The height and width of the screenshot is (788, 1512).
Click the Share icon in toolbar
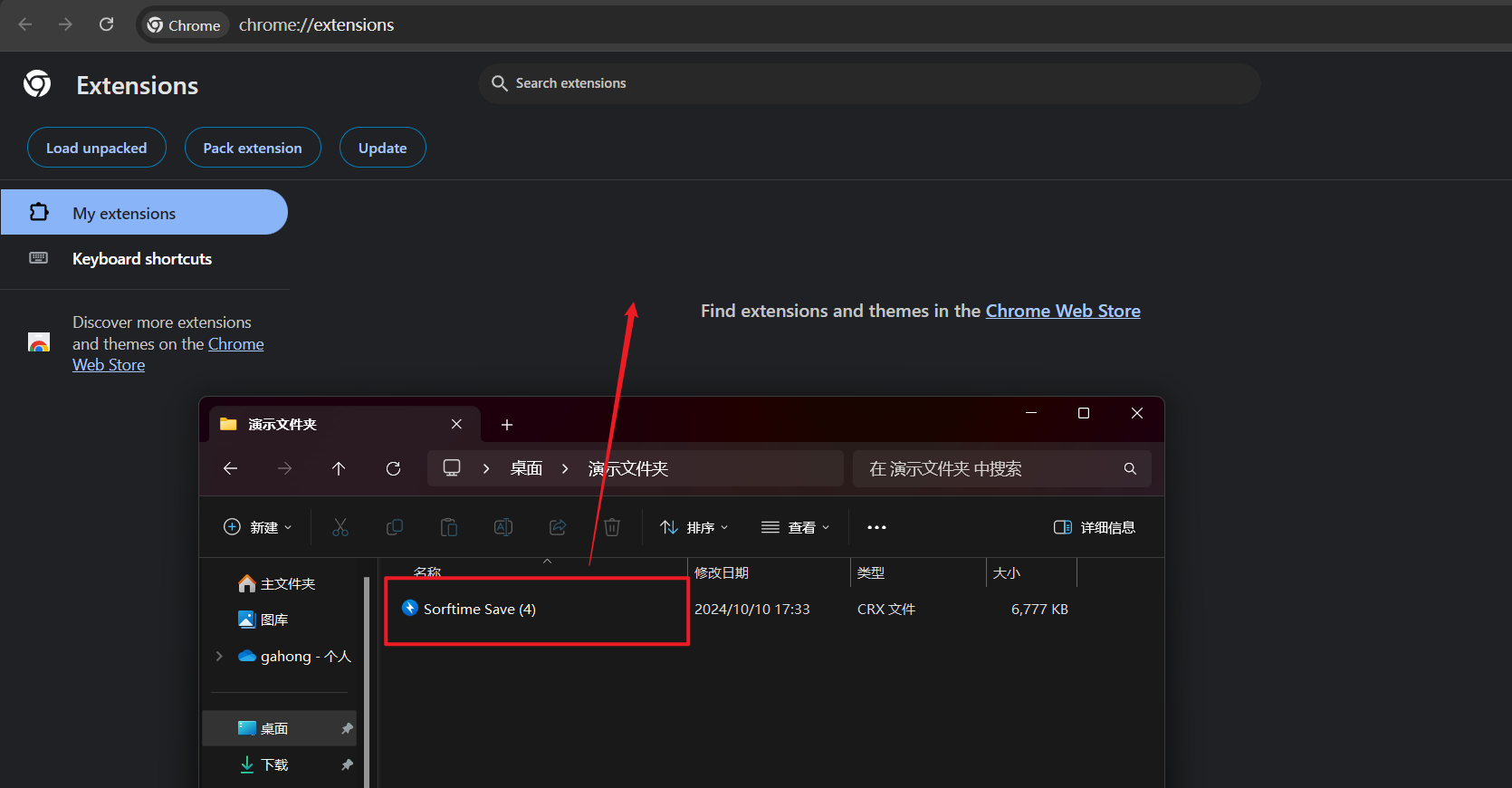tap(558, 527)
